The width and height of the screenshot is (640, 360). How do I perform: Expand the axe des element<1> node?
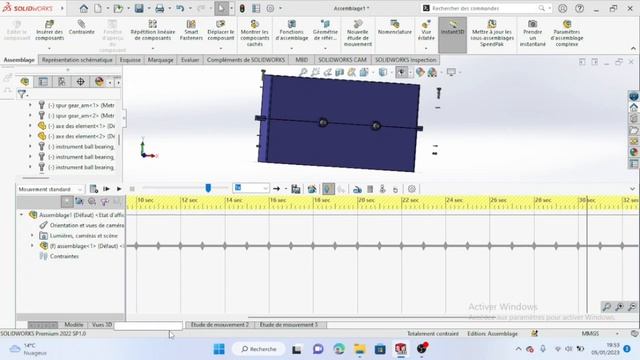30,126
